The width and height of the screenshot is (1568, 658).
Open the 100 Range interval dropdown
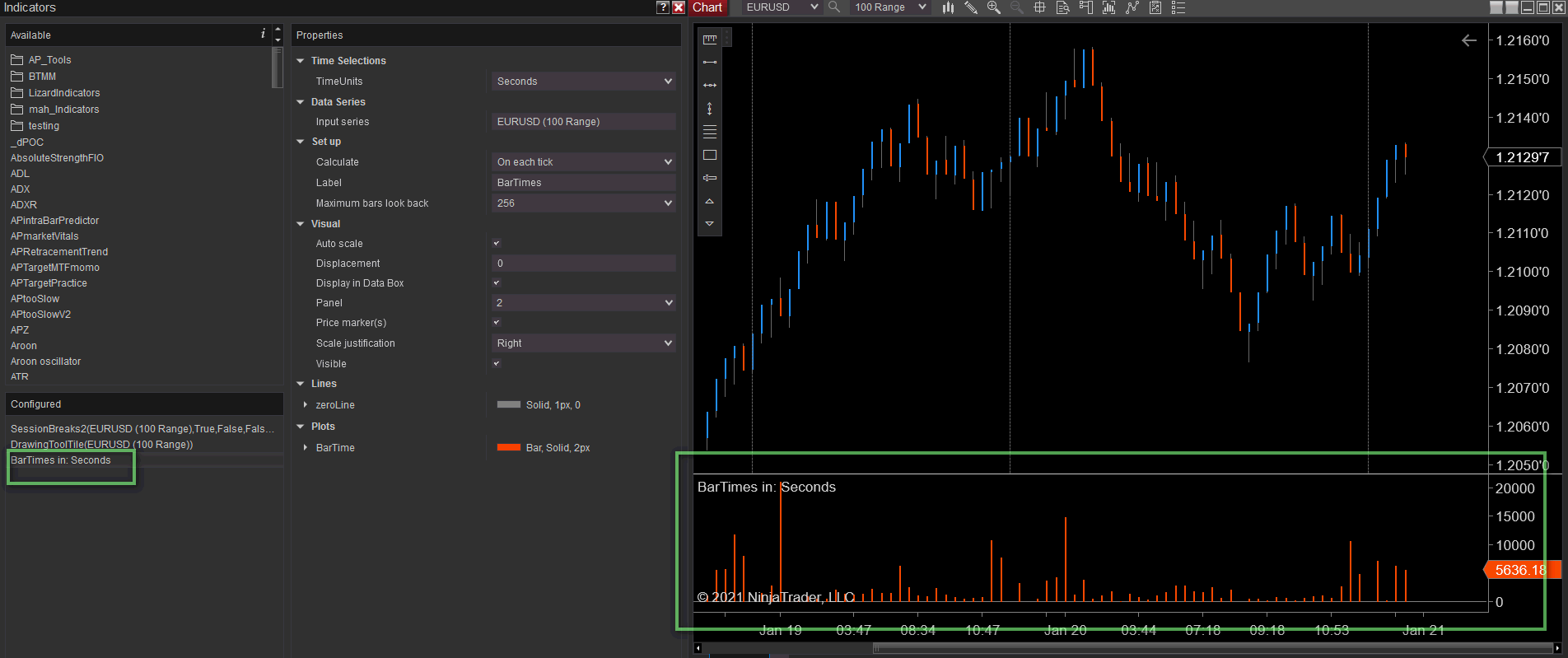(x=890, y=7)
